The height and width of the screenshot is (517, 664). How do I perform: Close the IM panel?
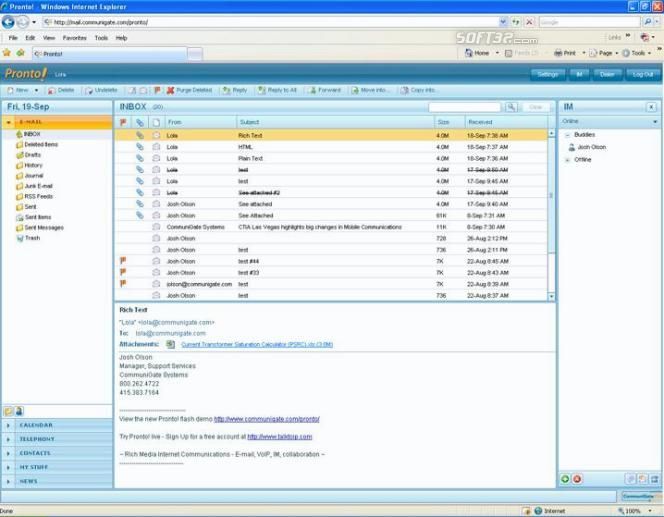tap(651, 108)
